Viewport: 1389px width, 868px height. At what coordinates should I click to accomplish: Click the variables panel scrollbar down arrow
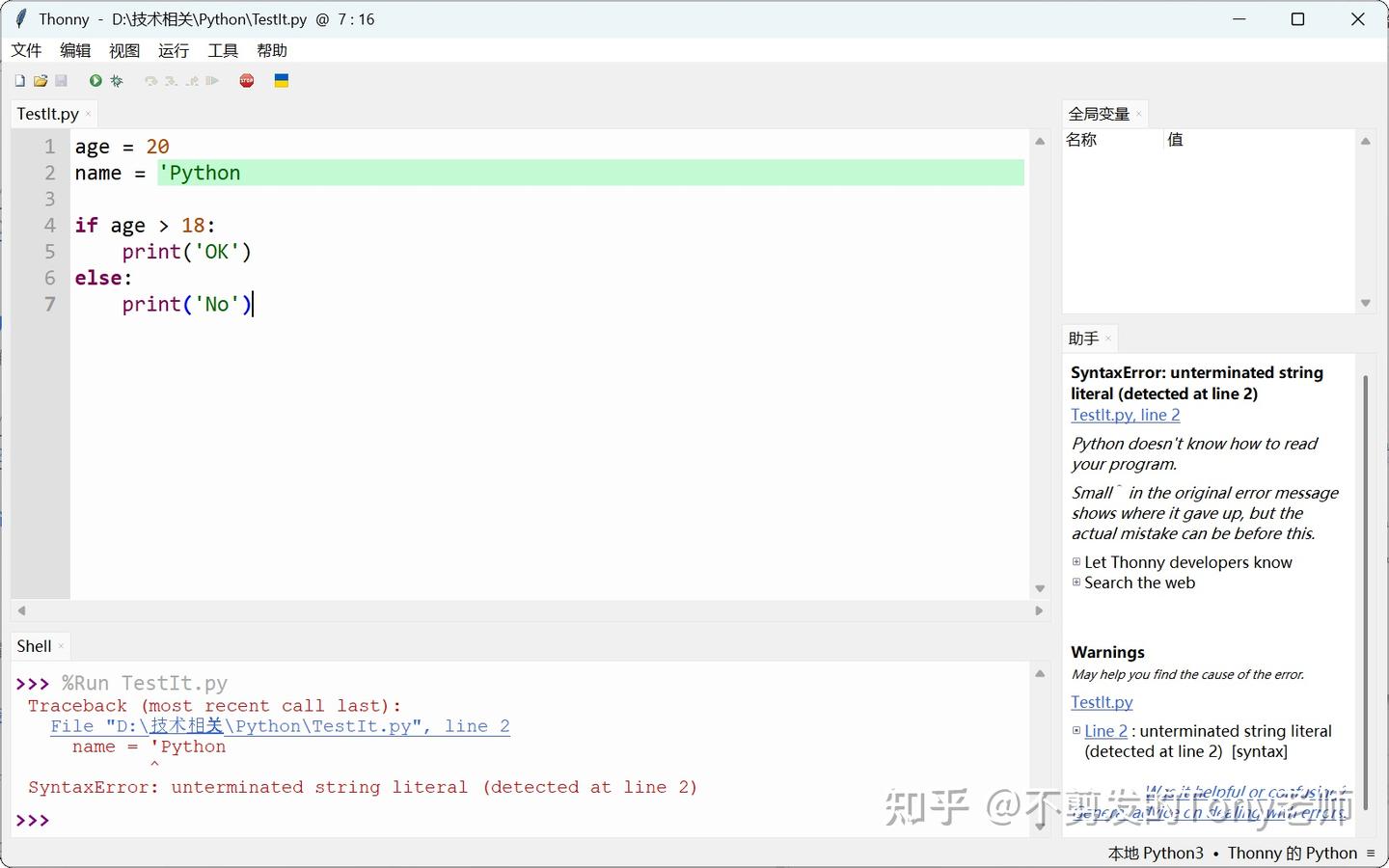click(x=1366, y=303)
